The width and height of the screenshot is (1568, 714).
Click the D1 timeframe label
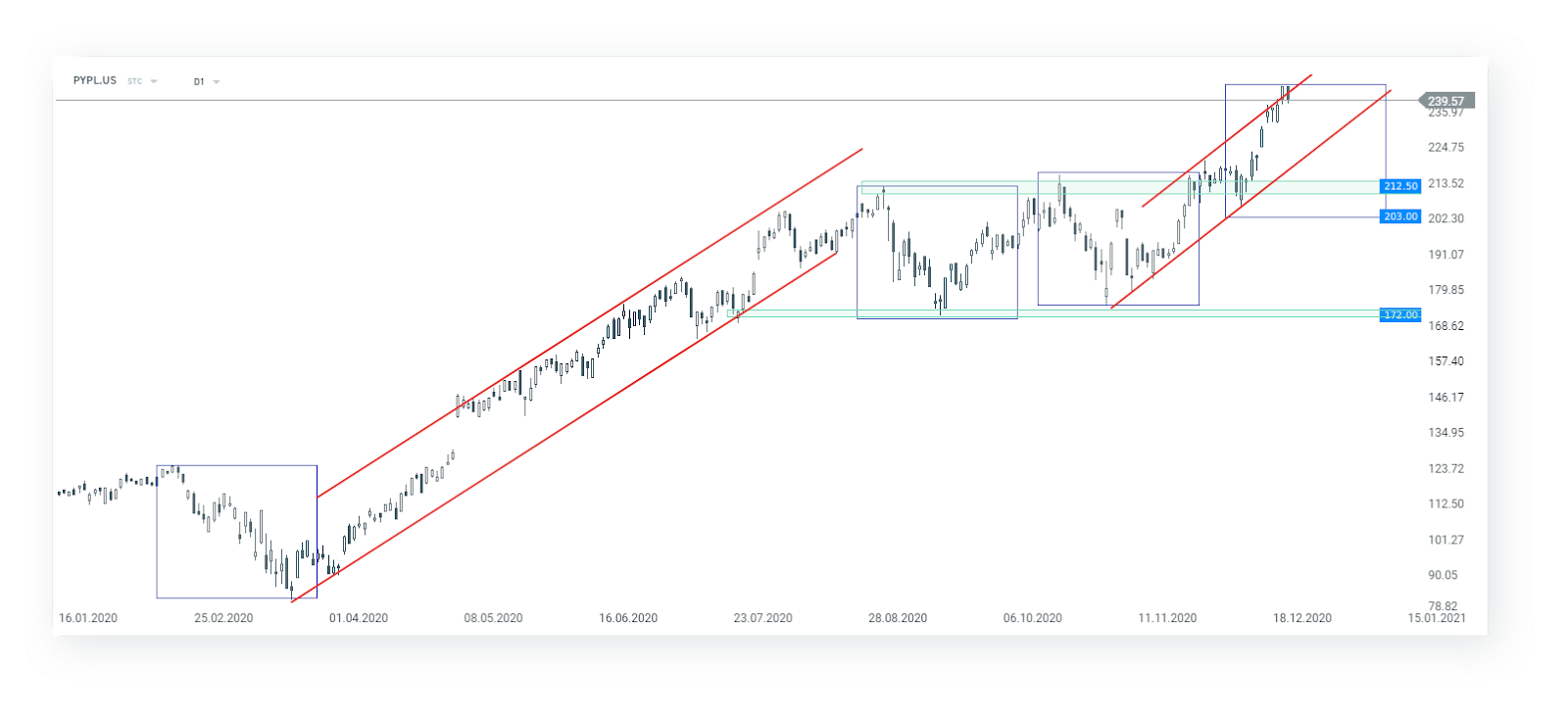pos(199,82)
